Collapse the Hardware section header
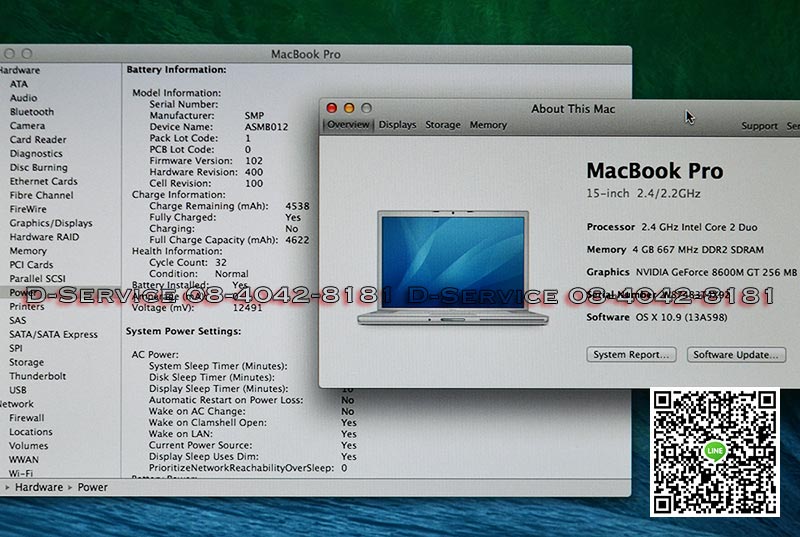Screen dimensions: 800x537 pyautogui.click(x=20, y=70)
